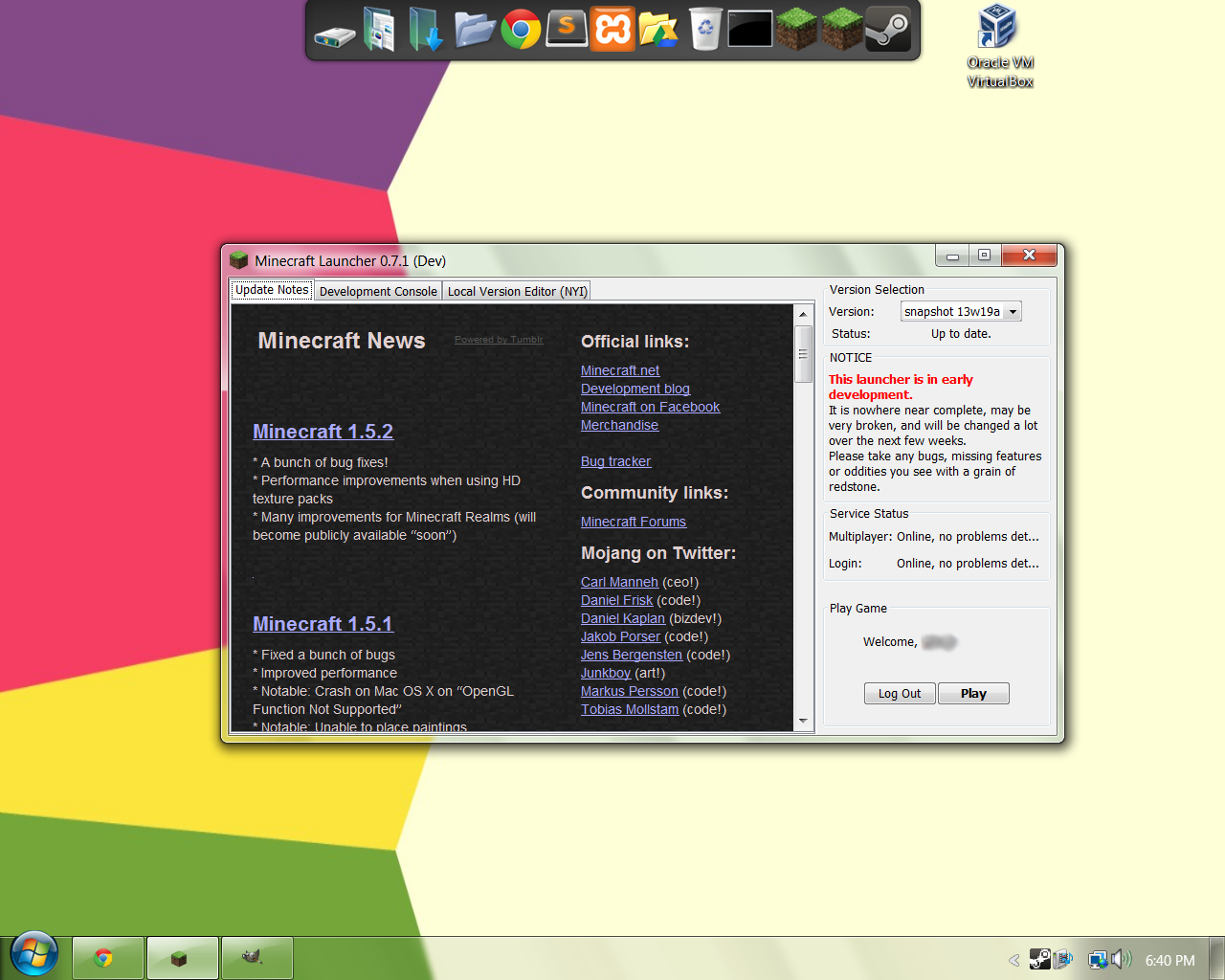Viewport: 1225px width, 980px height.
Task: Open the Local Version Editor (NYI) tab
Action: tap(517, 292)
